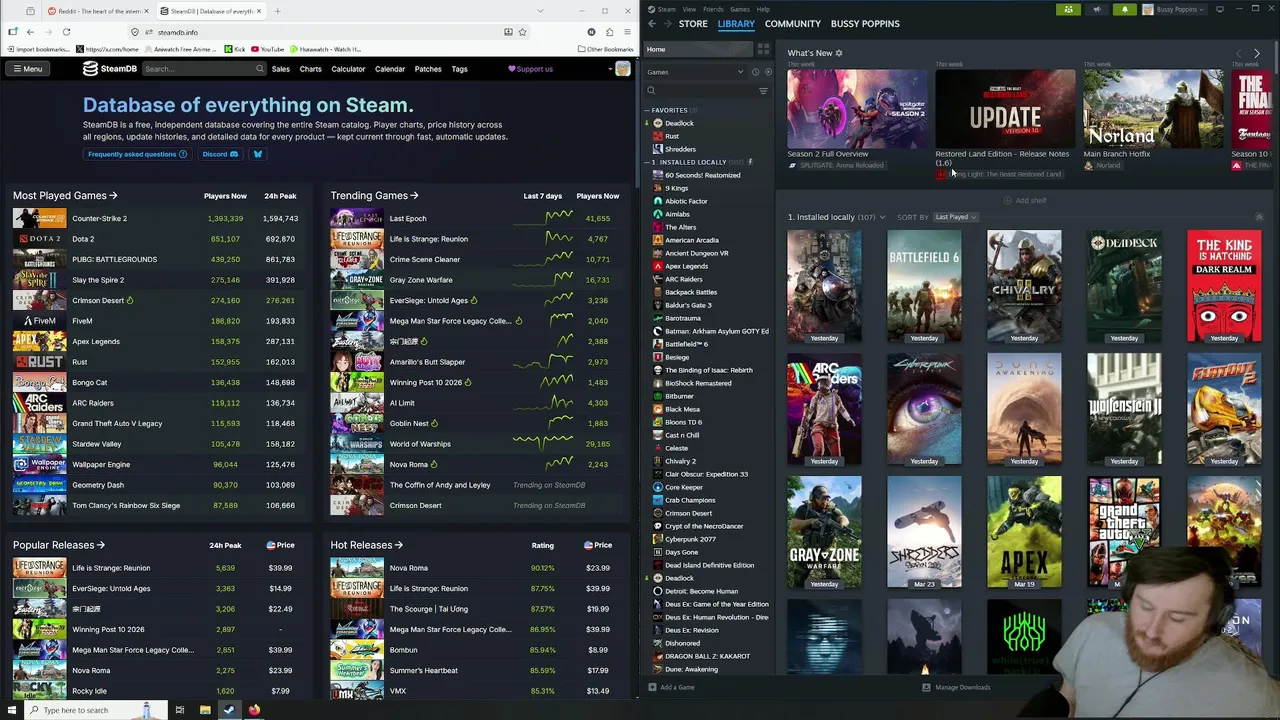Open Steam announcements megaphone icon

click(1097, 9)
